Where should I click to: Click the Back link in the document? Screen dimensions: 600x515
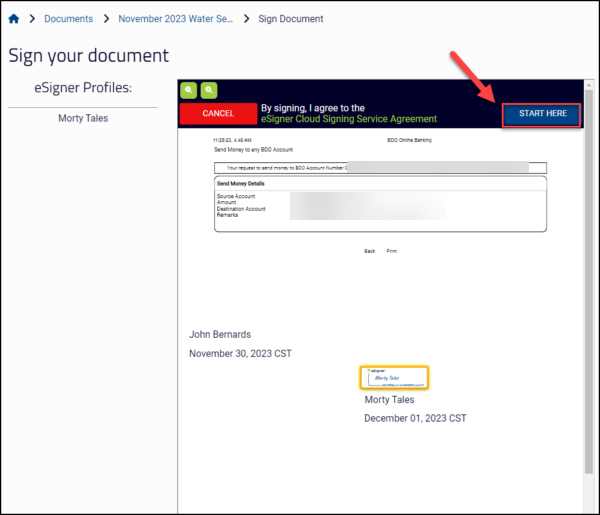[369, 251]
